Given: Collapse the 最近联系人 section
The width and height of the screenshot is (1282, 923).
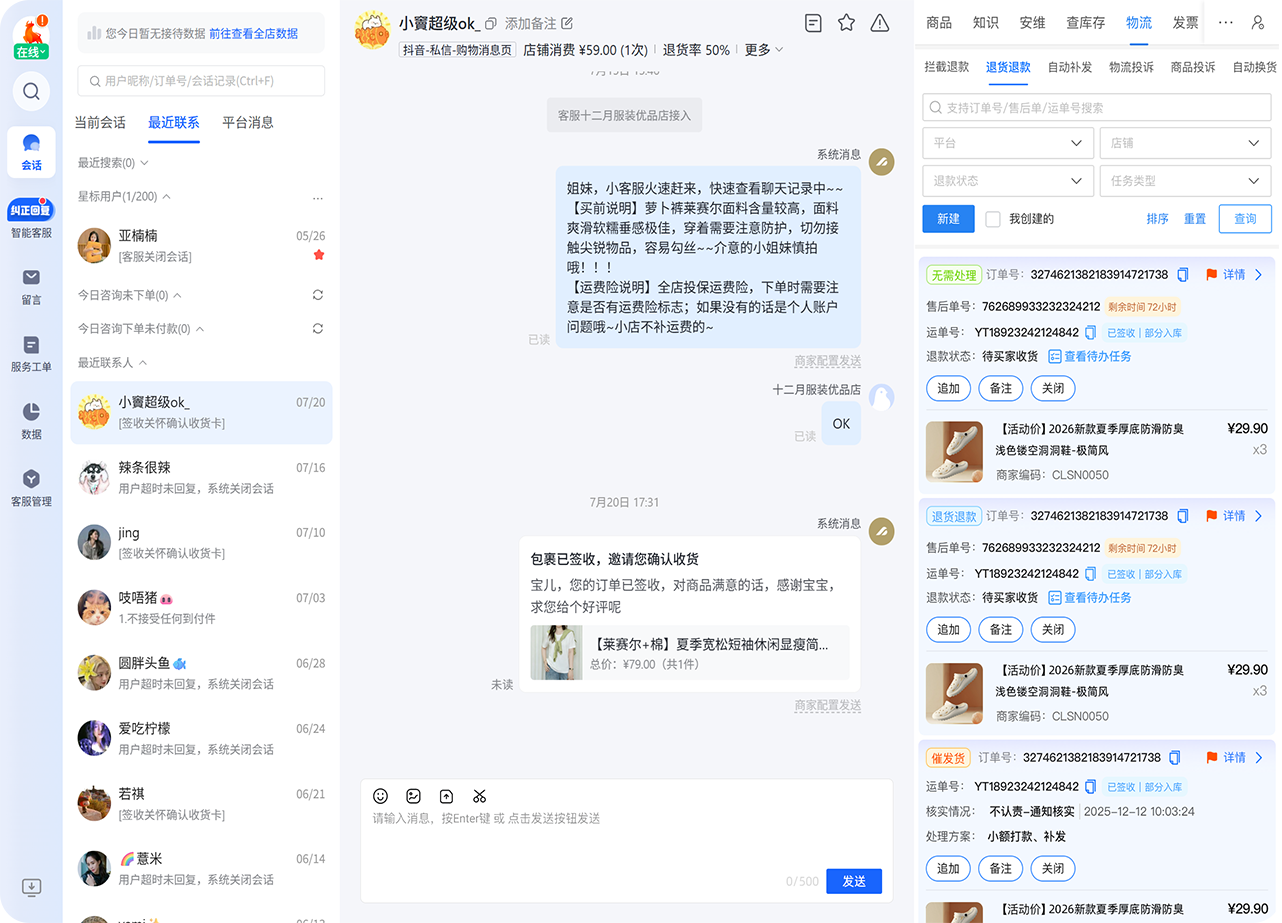Looking at the screenshot, I should point(113,362).
